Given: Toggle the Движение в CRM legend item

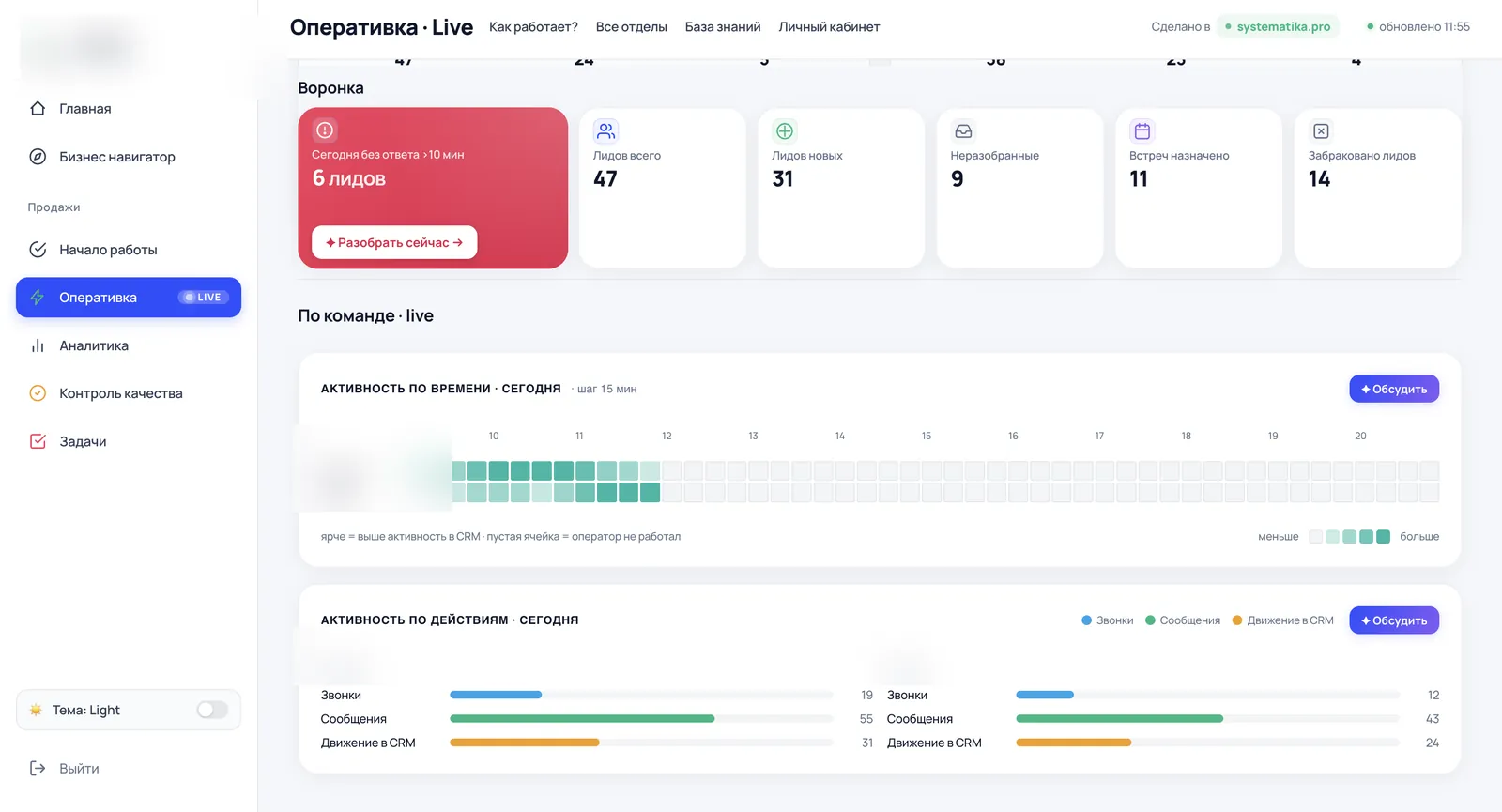Looking at the screenshot, I should pos(1282,620).
